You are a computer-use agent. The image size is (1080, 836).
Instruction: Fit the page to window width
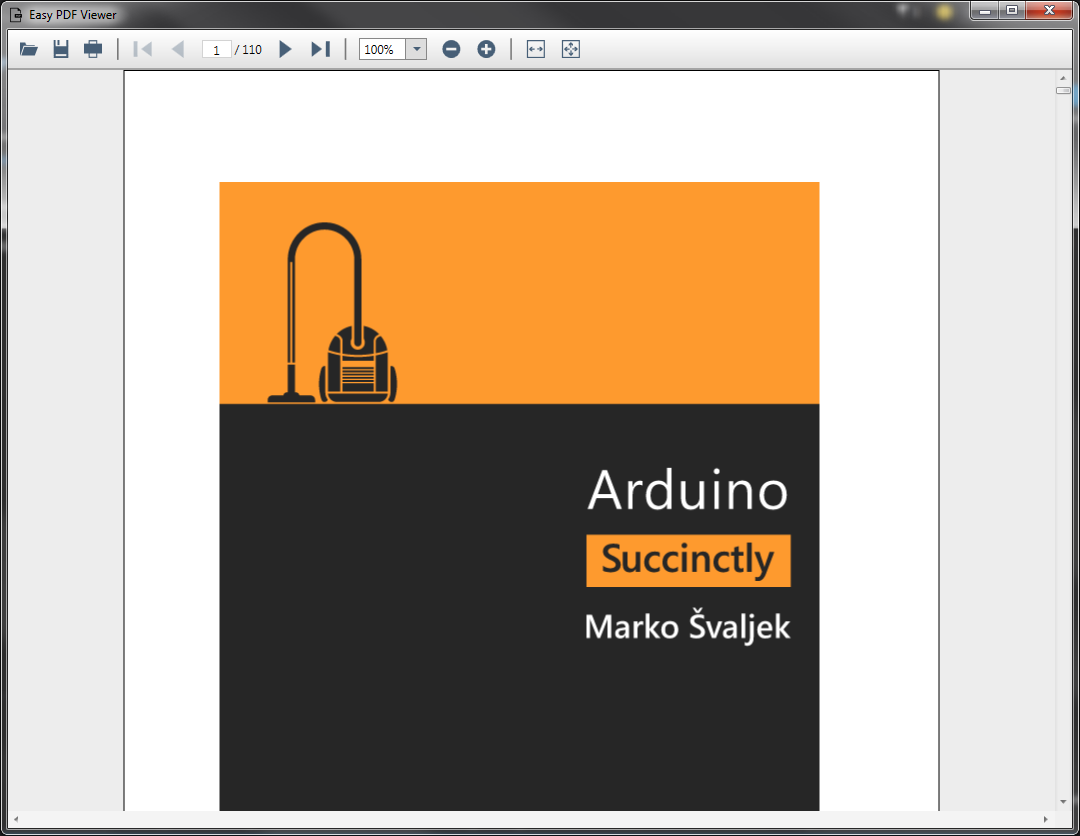536,49
